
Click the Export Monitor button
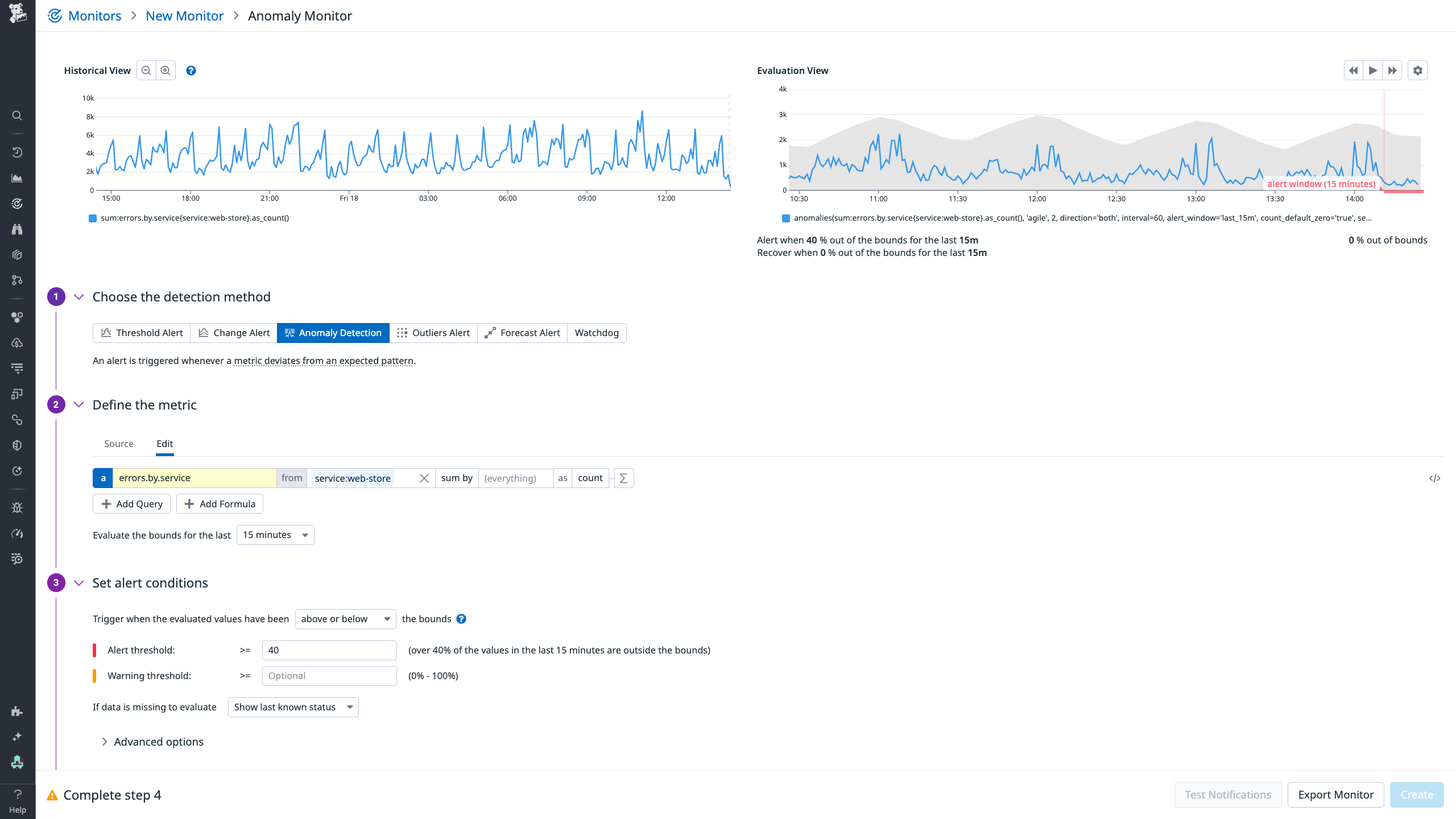[x=1335, y=794]
